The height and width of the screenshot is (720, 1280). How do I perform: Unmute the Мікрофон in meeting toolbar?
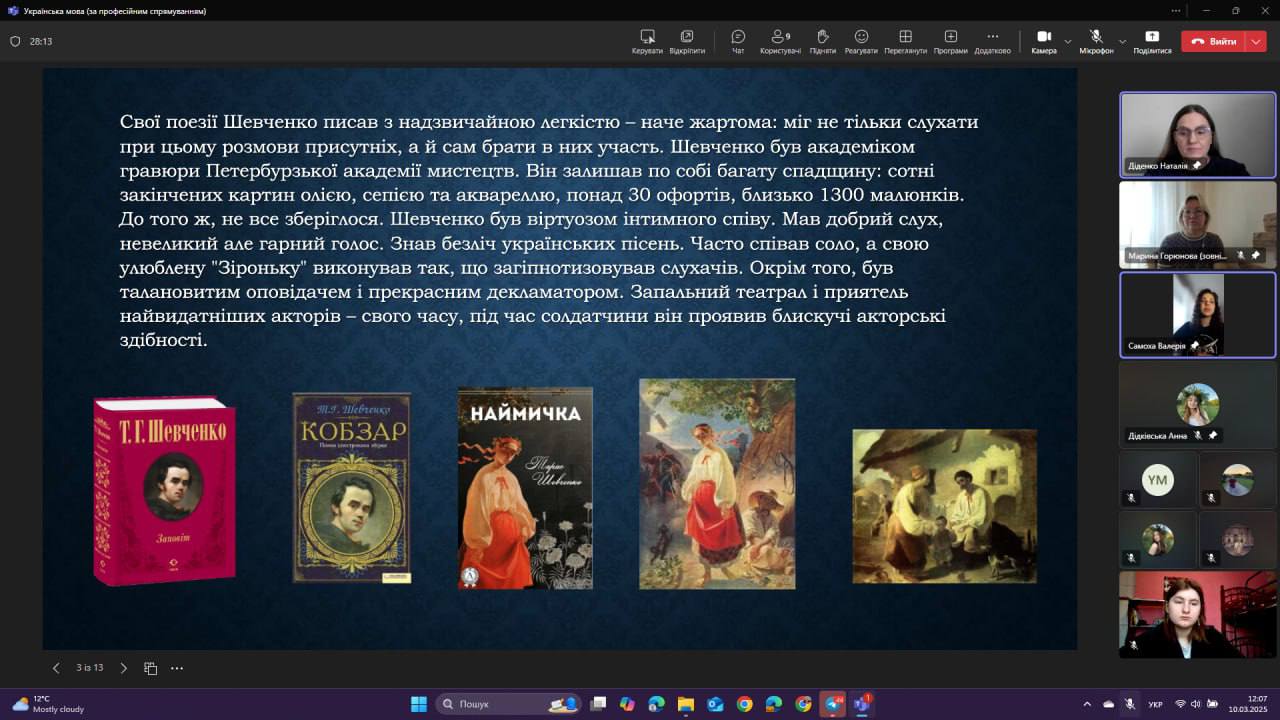(x=1096, y=41)
